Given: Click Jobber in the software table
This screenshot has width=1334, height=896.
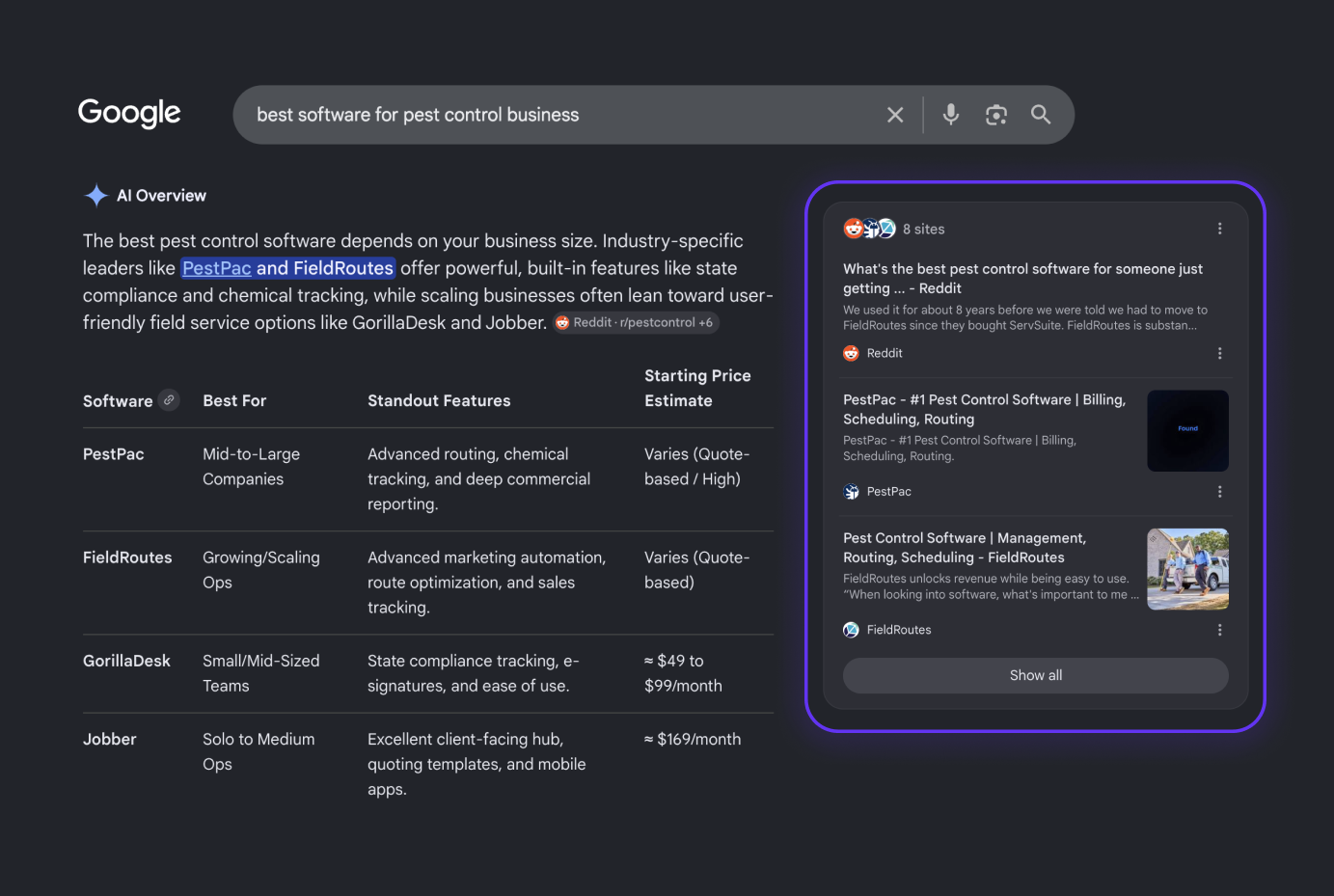Looking at the screenshot, I should coord(110,739).
